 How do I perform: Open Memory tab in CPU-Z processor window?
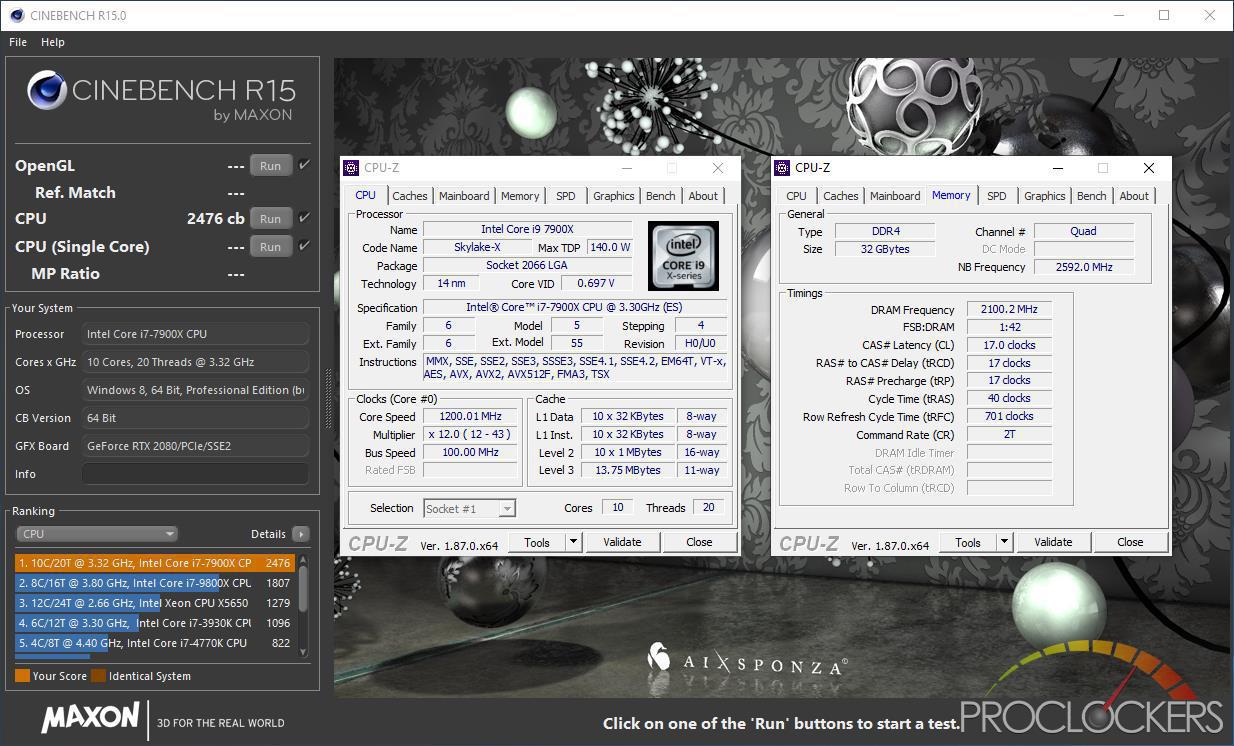coord(520,196)
